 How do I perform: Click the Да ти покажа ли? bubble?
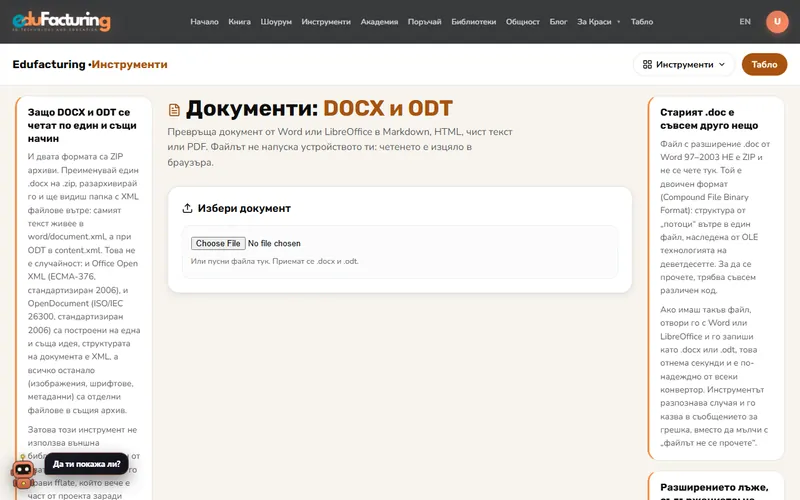pyautogui.click(x=87, y=464)
